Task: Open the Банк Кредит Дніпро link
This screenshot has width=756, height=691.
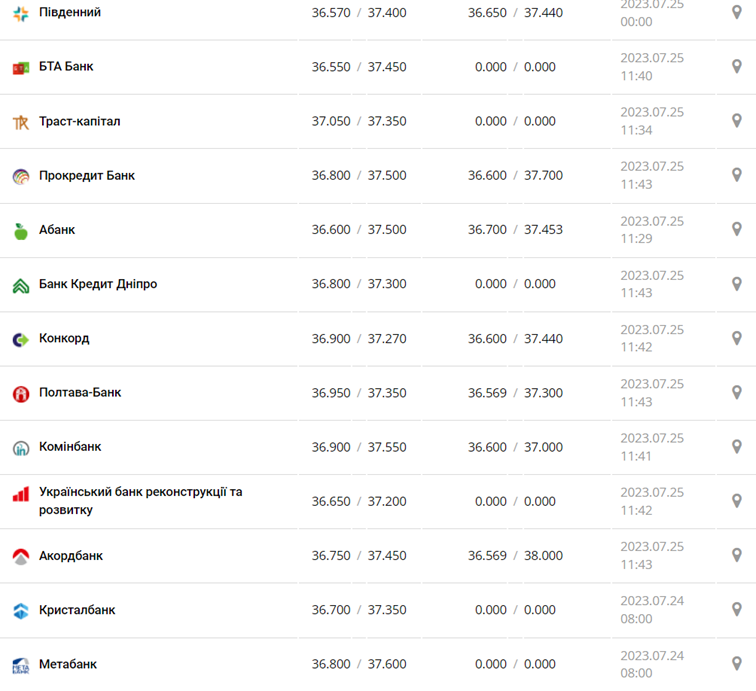Action: click(98, 284)
